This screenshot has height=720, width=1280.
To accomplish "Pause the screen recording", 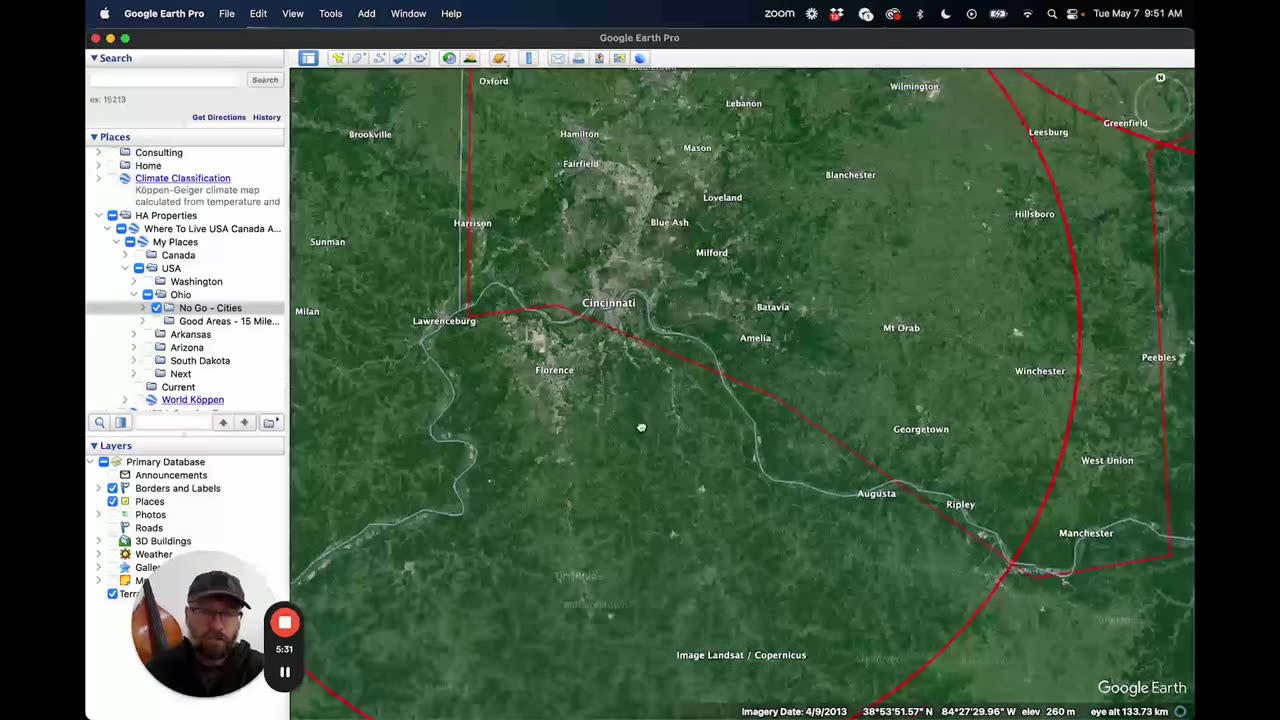I will point(285,673).
